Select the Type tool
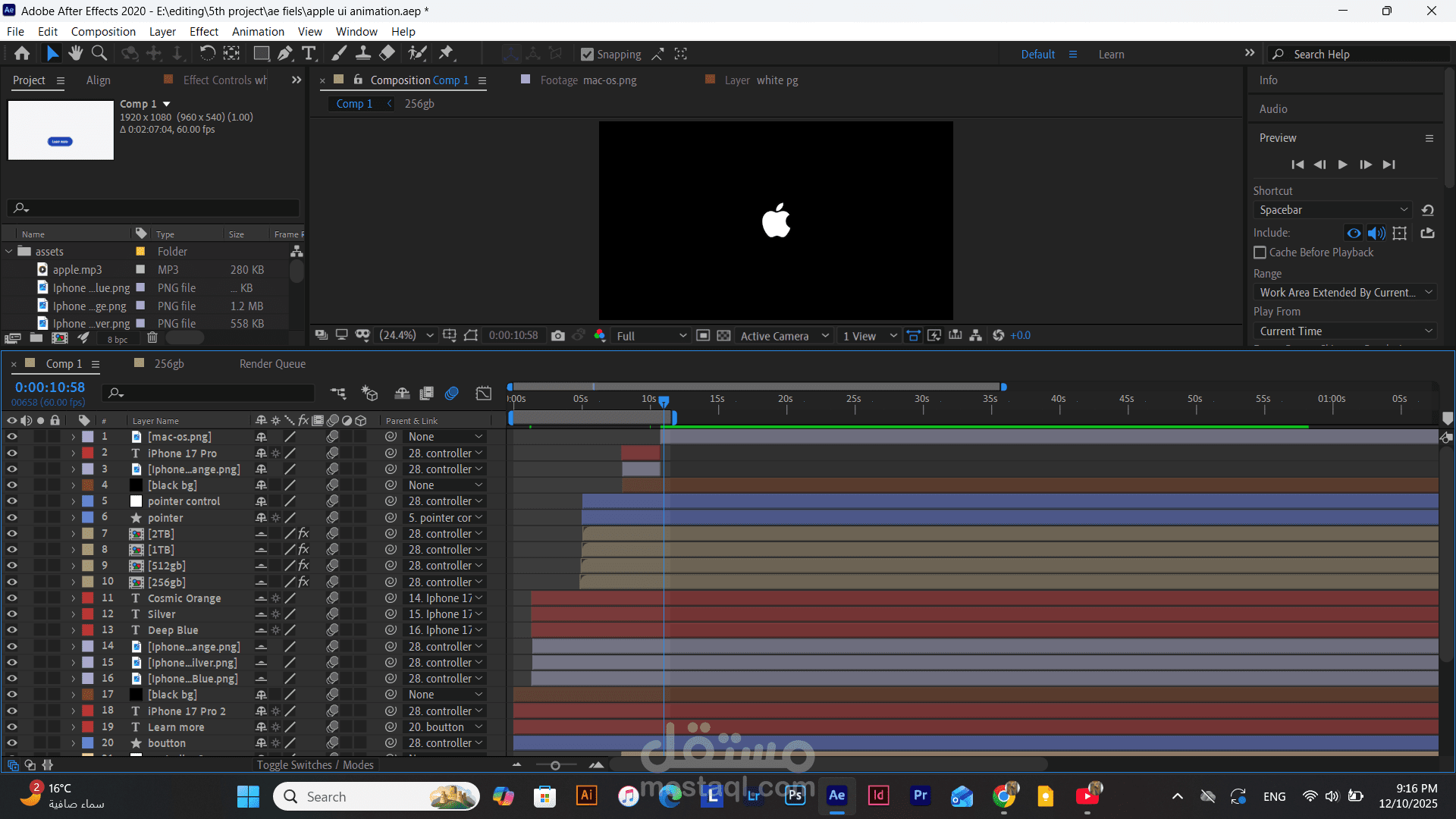This screenshot has width=1456, height=819. coord(309,54)
